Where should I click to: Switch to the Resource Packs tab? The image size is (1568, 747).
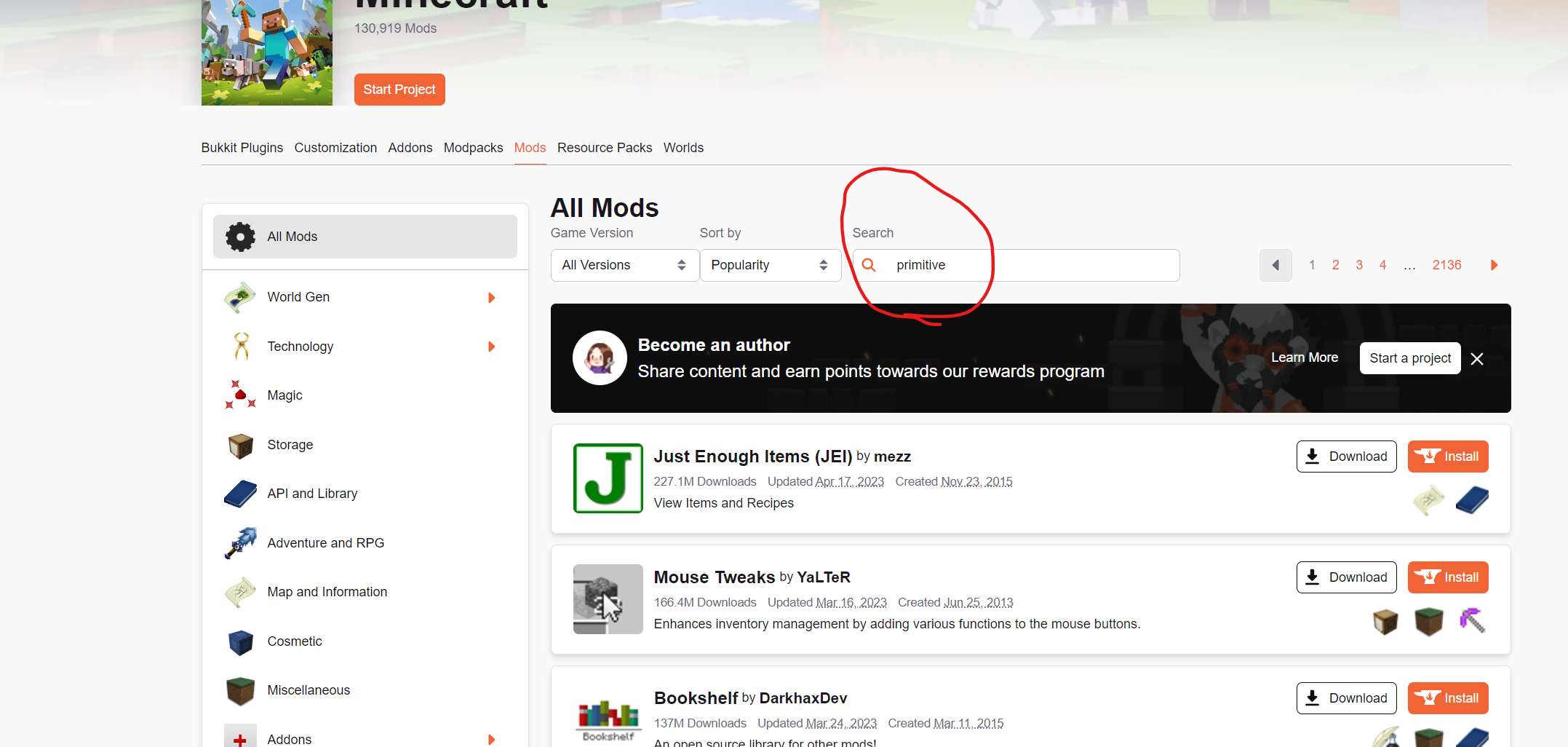[x=604, y=148]
